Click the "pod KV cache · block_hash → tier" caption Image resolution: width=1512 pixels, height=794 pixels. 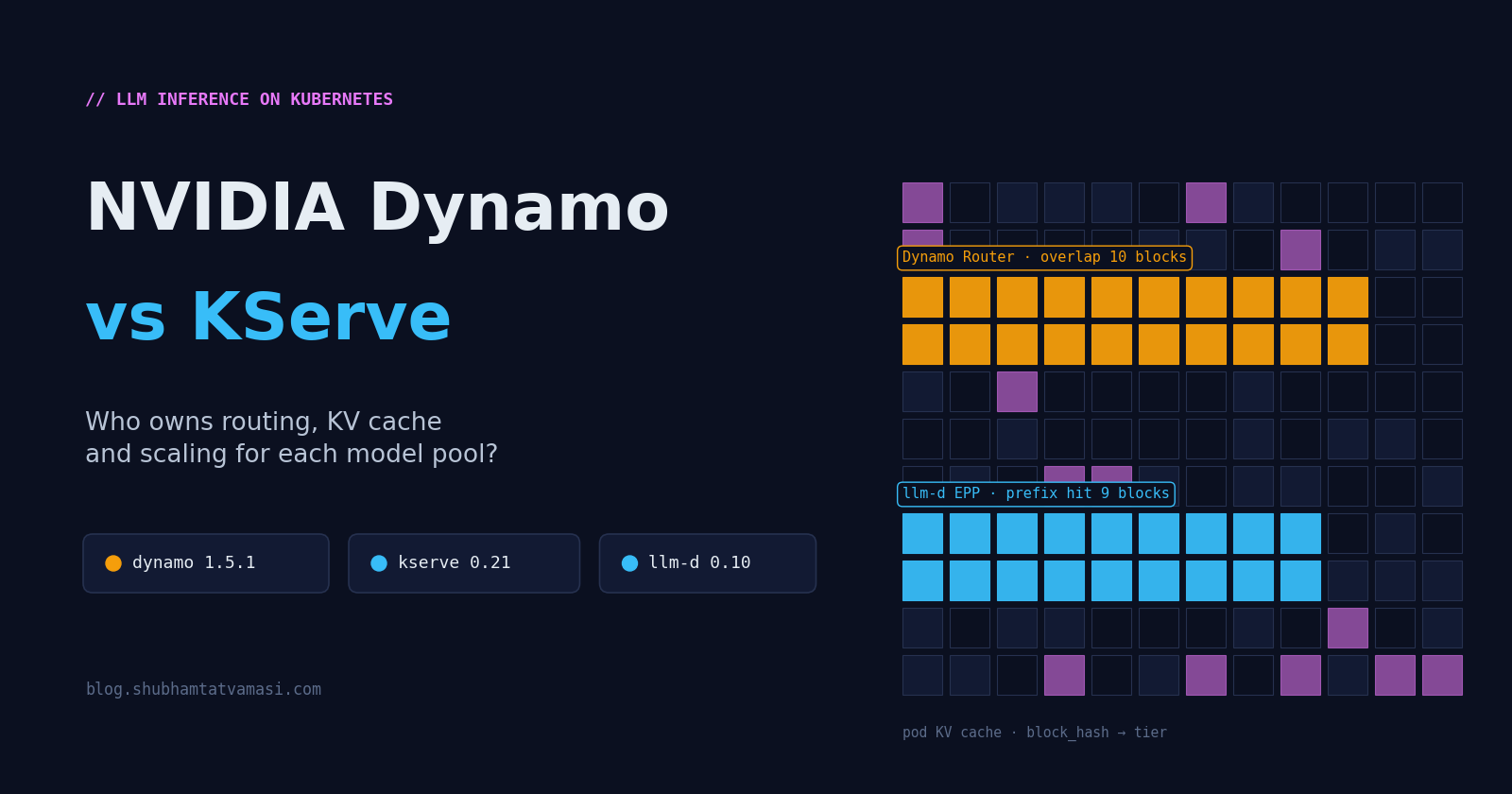[1035, 733]
